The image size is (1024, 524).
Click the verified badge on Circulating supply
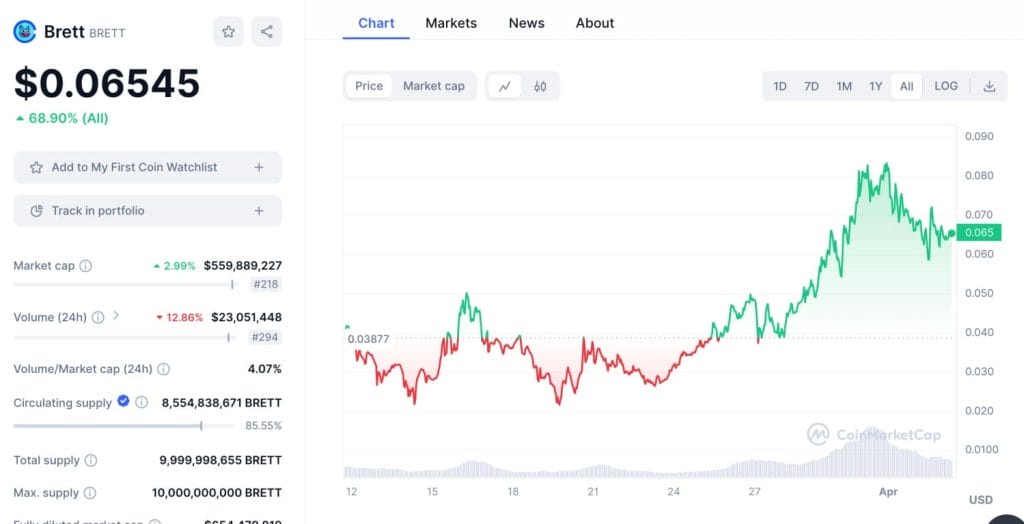pyautogui.click(x=123, y=401)
